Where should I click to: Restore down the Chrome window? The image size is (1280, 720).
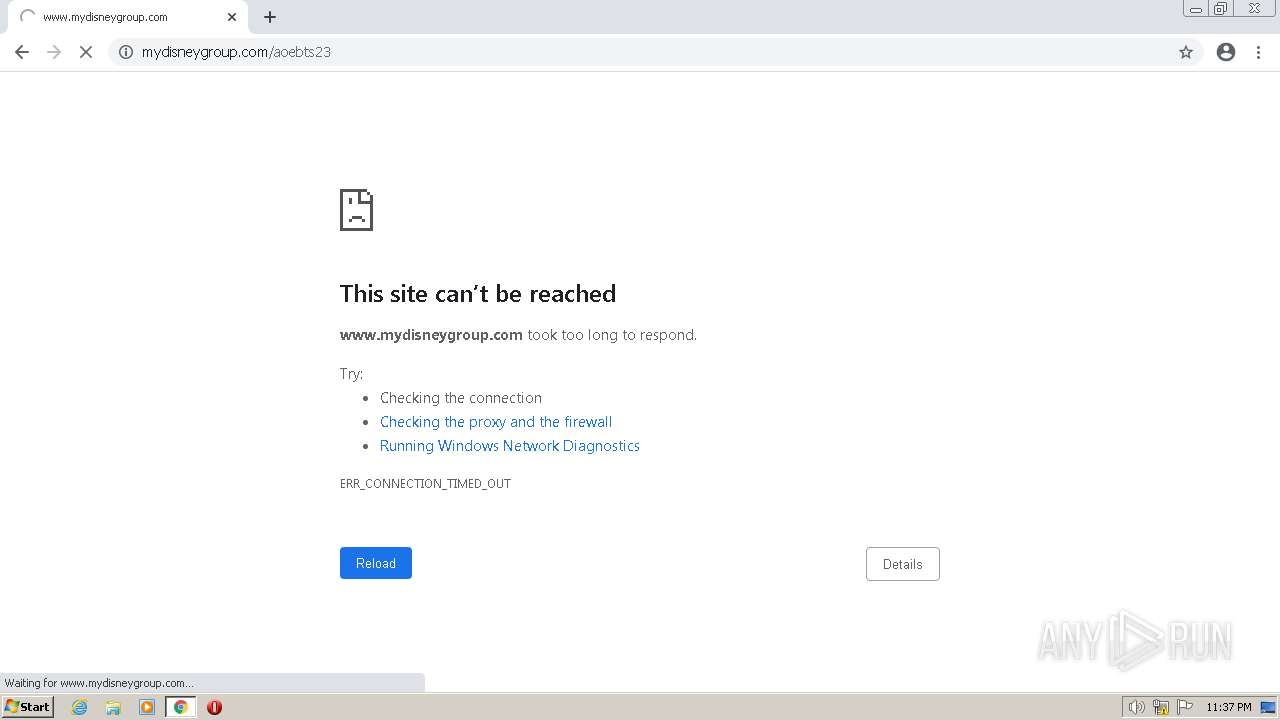[x=1222, y=8]
